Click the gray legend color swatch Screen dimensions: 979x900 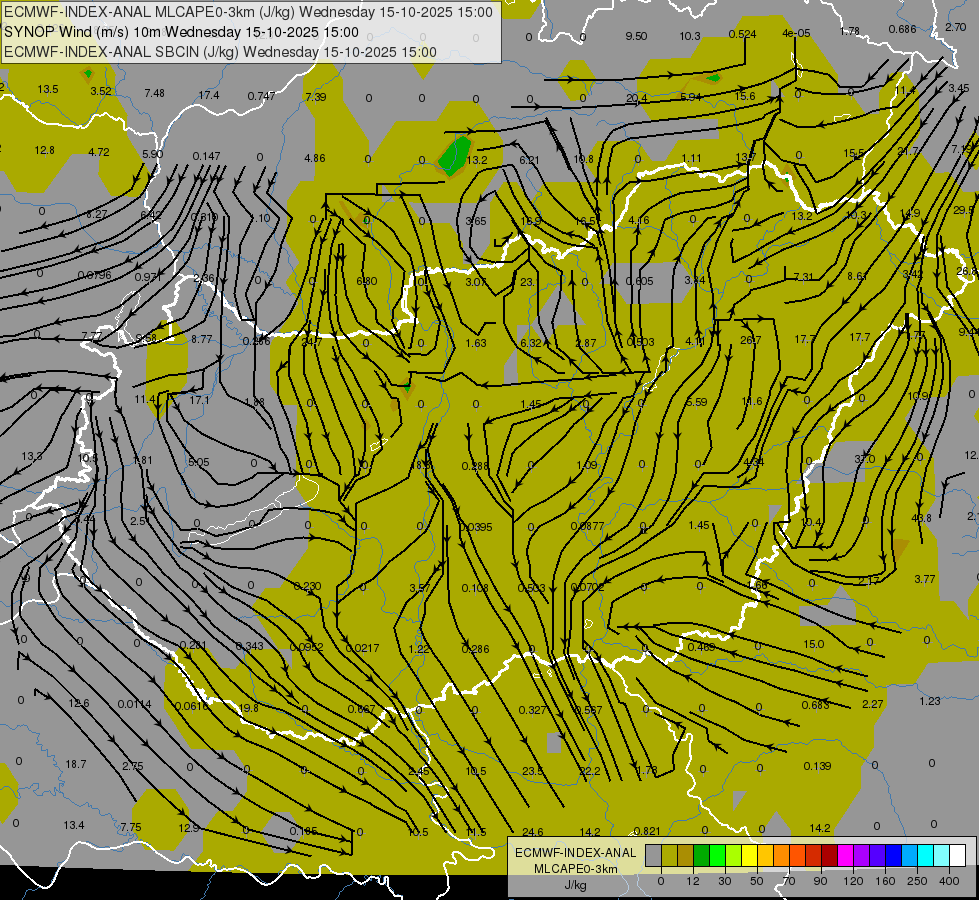pos(653,856)
